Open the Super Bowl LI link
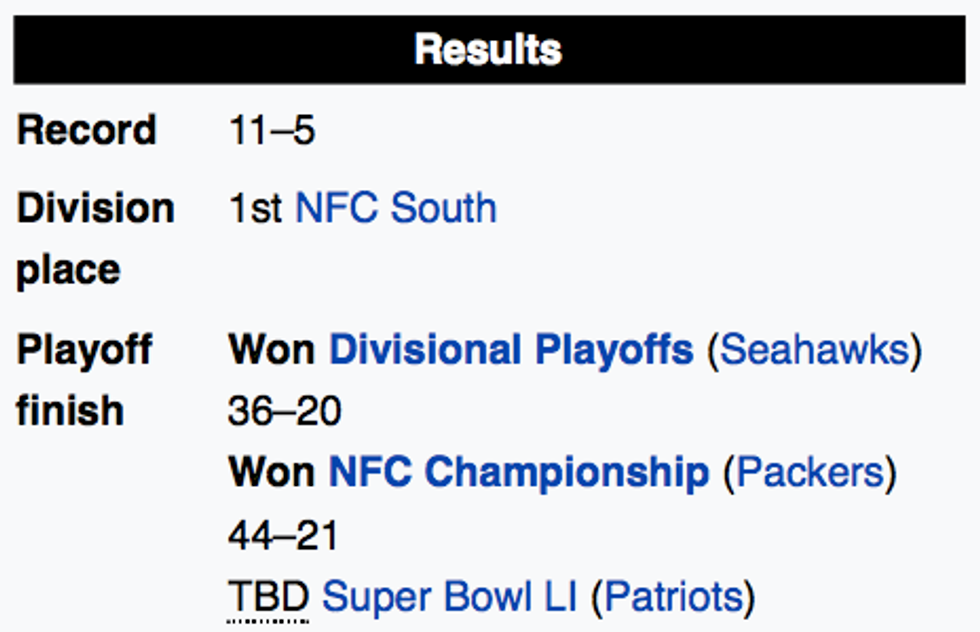The height and width of the screenshot is (632, 980). 449,597
